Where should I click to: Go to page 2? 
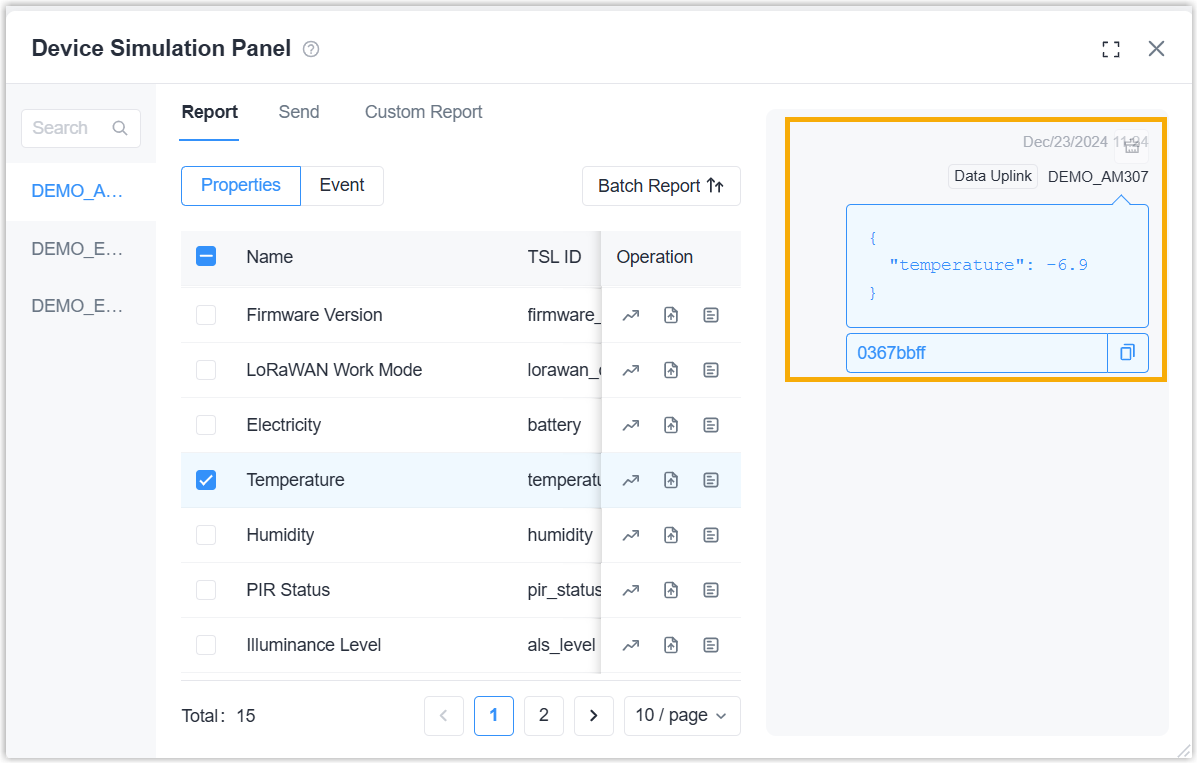tap(543, 716)
